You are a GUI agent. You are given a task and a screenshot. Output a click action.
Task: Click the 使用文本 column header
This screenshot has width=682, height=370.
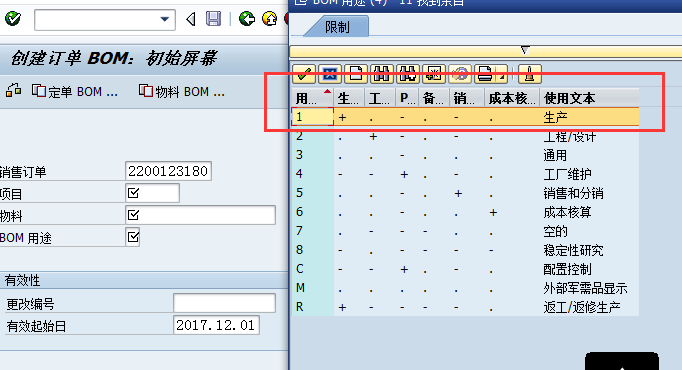[x=589, y=98]
